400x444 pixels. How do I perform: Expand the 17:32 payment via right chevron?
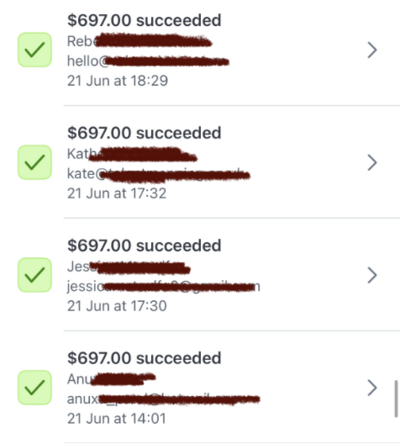tap(372, 163)
